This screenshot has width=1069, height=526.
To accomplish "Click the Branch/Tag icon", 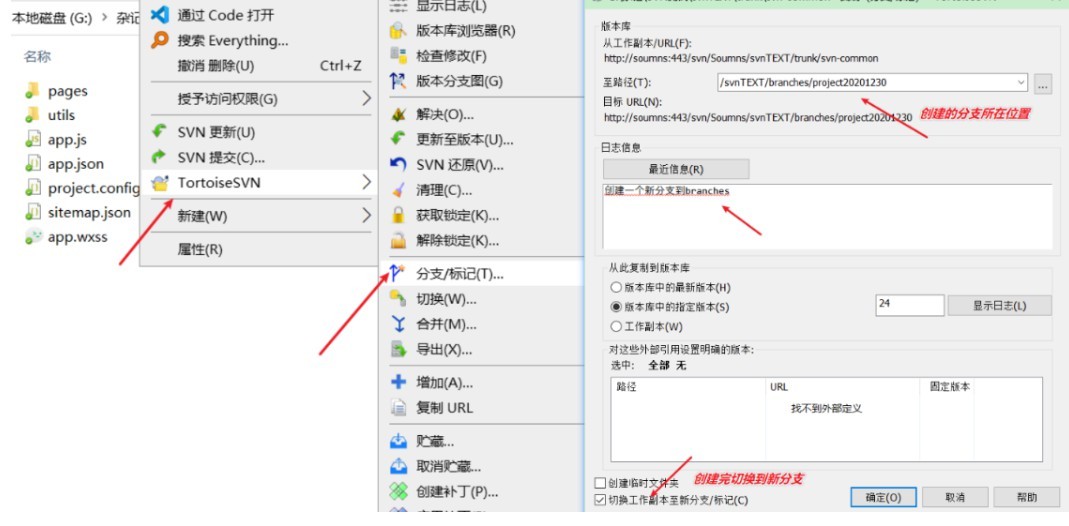I will [397, 274].
